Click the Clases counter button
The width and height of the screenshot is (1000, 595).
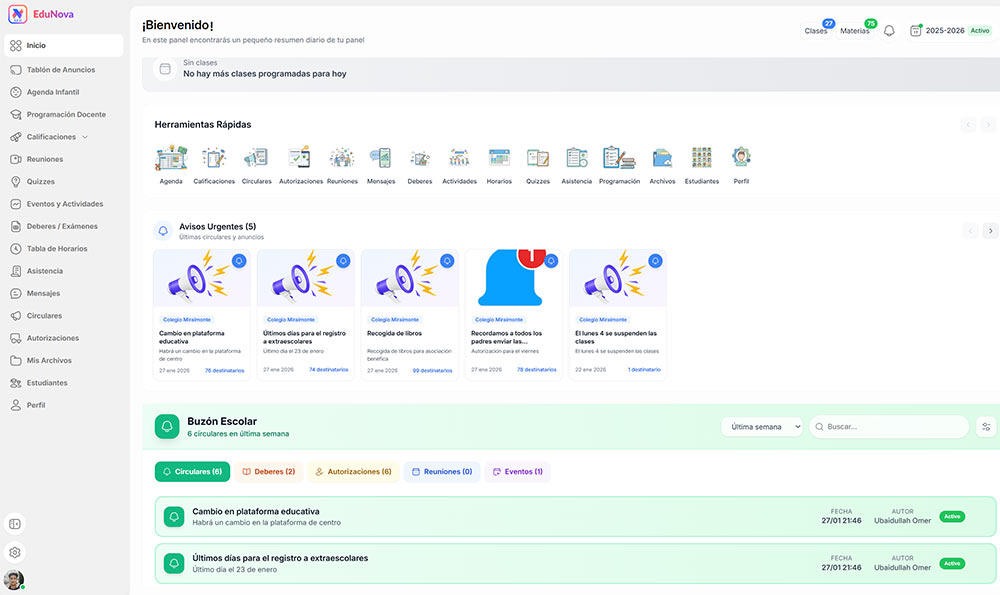click(817, 31)
